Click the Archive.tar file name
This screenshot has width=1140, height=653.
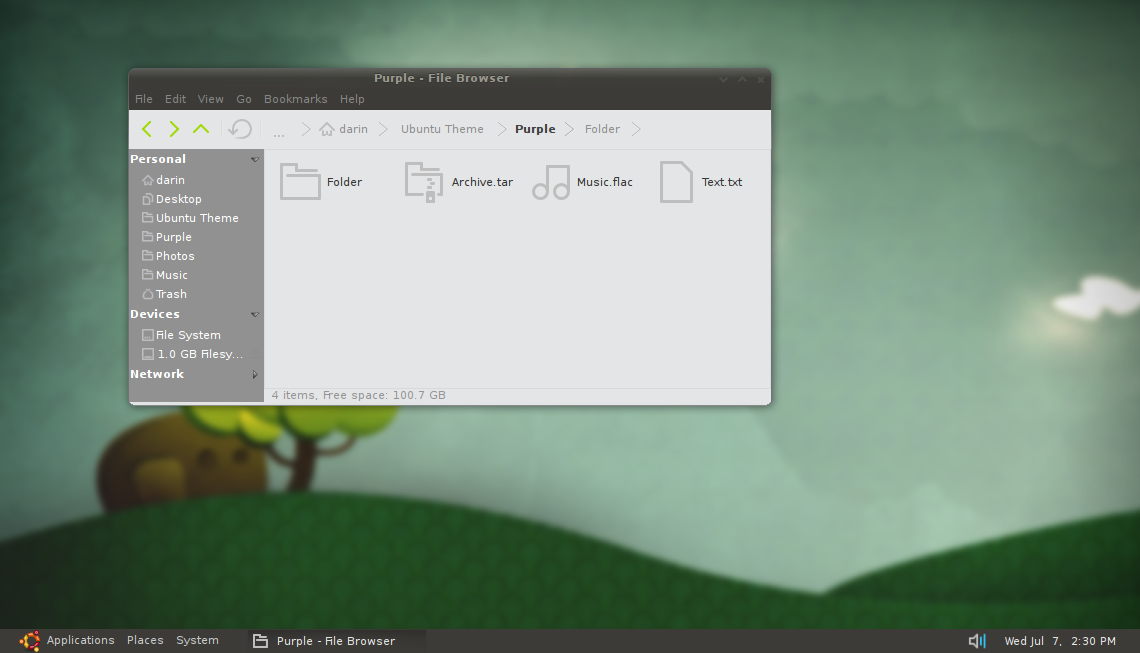(x=482, y=182)
